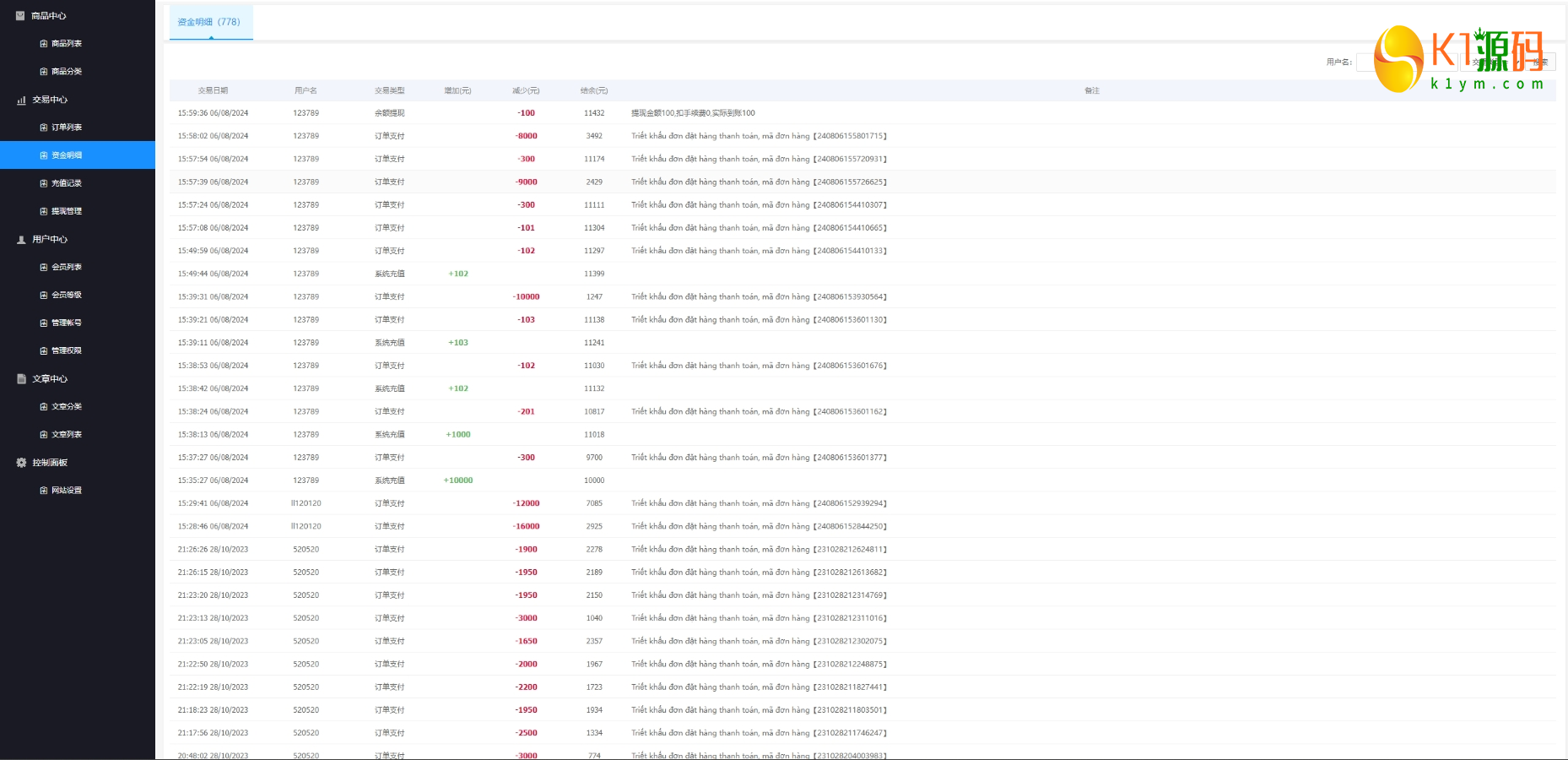Click the 商品中心 shopping bag icon
1568x760 pixels.
[x=20, y=16]
